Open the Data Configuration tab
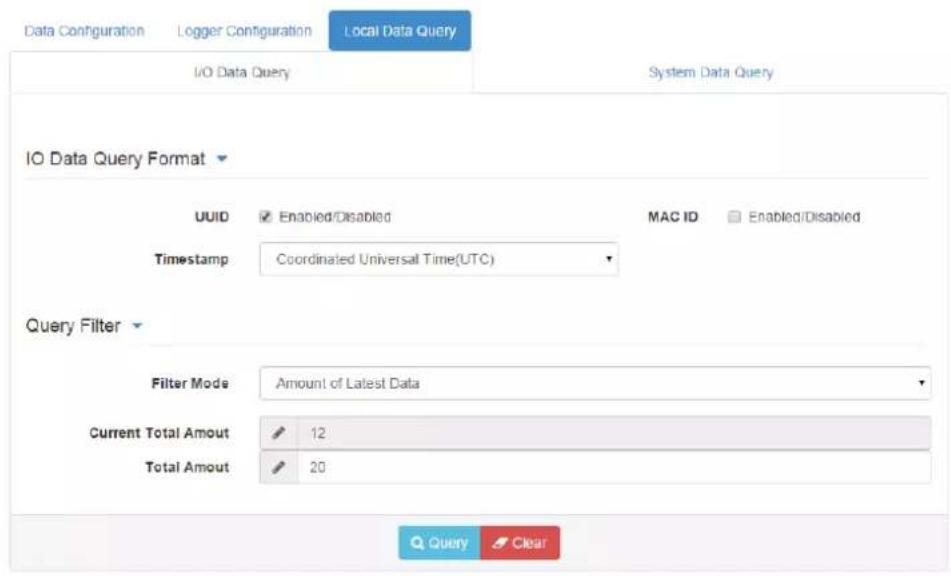951x576 pixels. (x=84, y=31)
